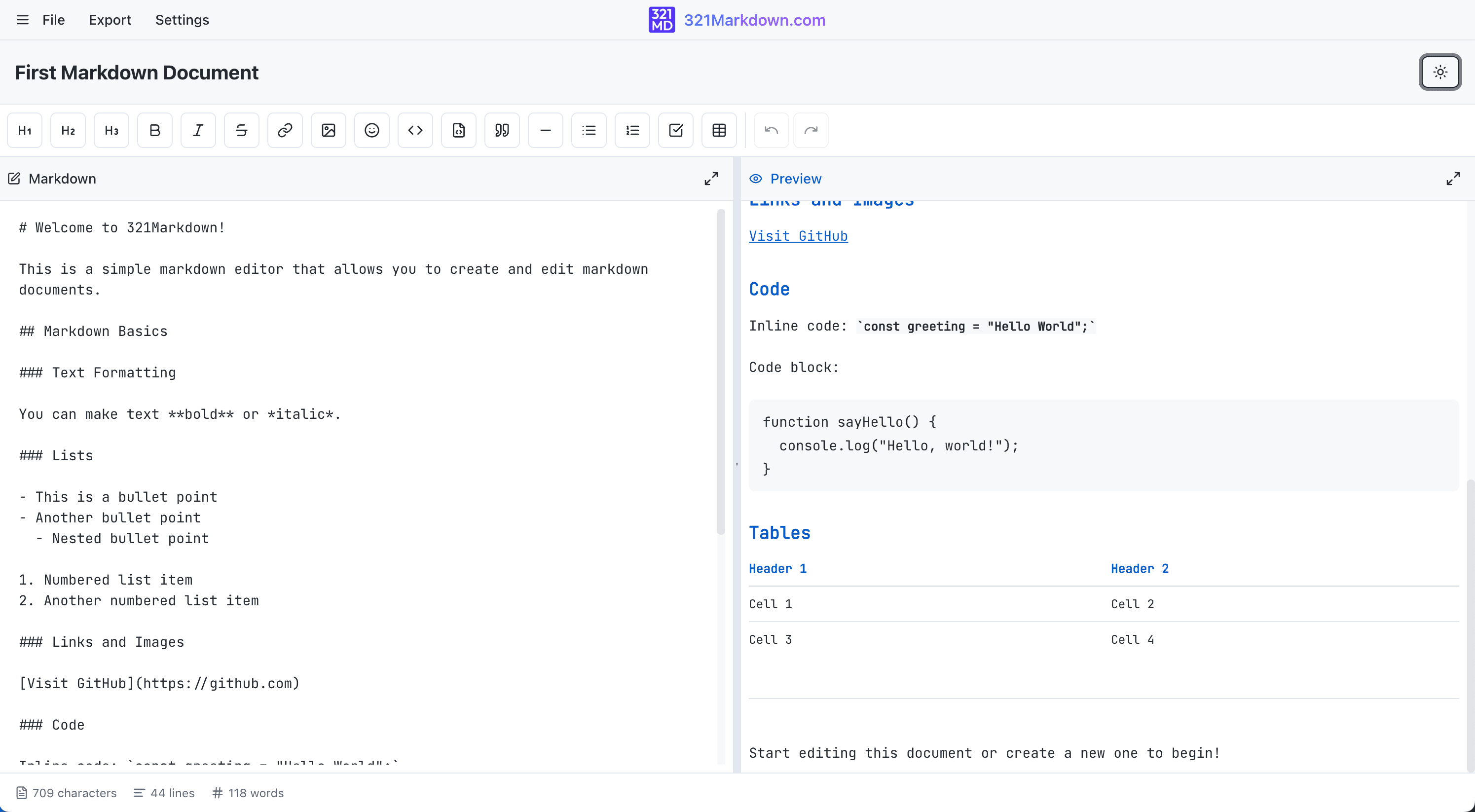Click 'Cell 1' in the table
The height and width of the screenshot is (812, 1475).
click(x=770, y=604)
